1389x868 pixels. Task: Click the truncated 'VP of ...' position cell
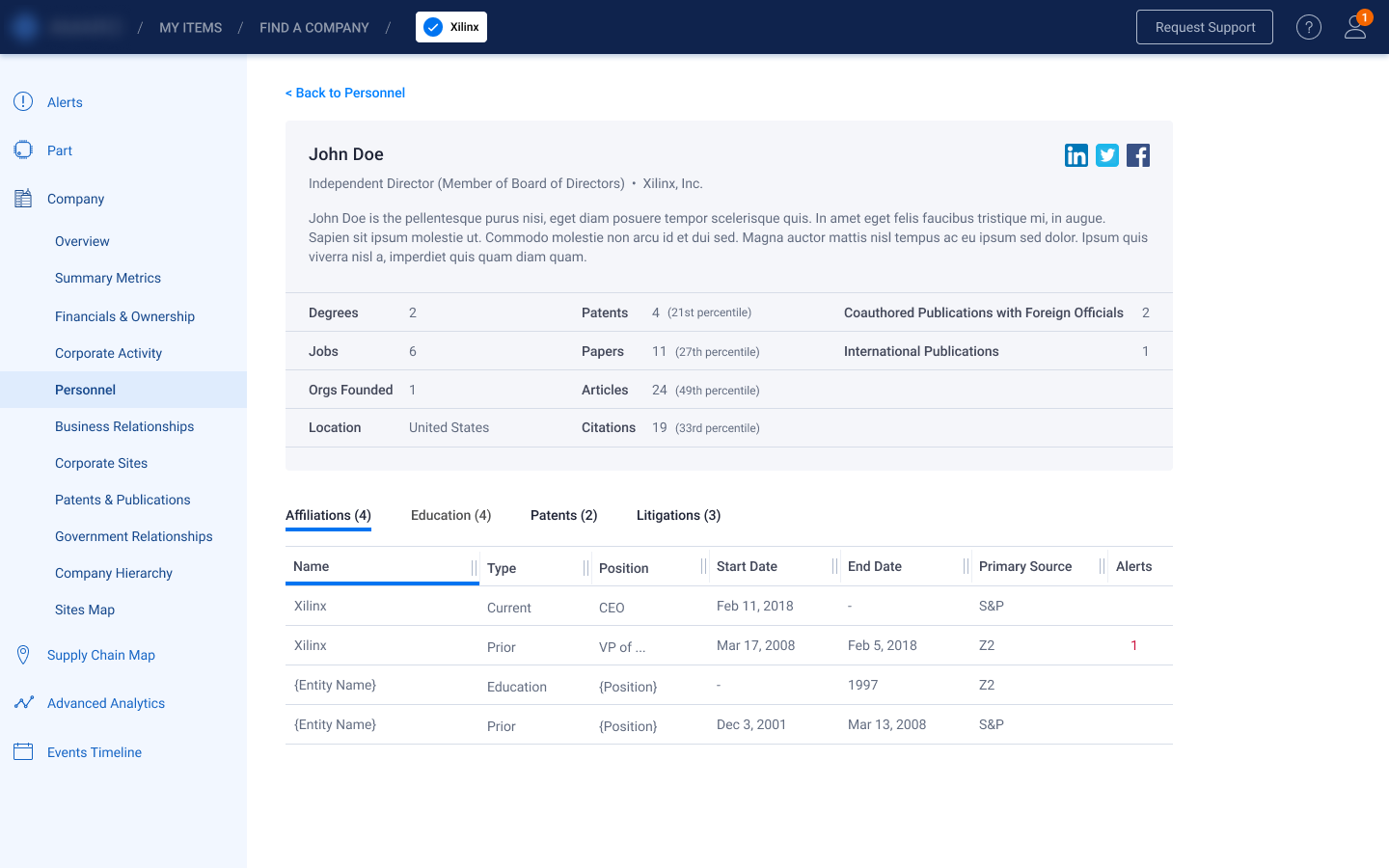pos(622,647)
